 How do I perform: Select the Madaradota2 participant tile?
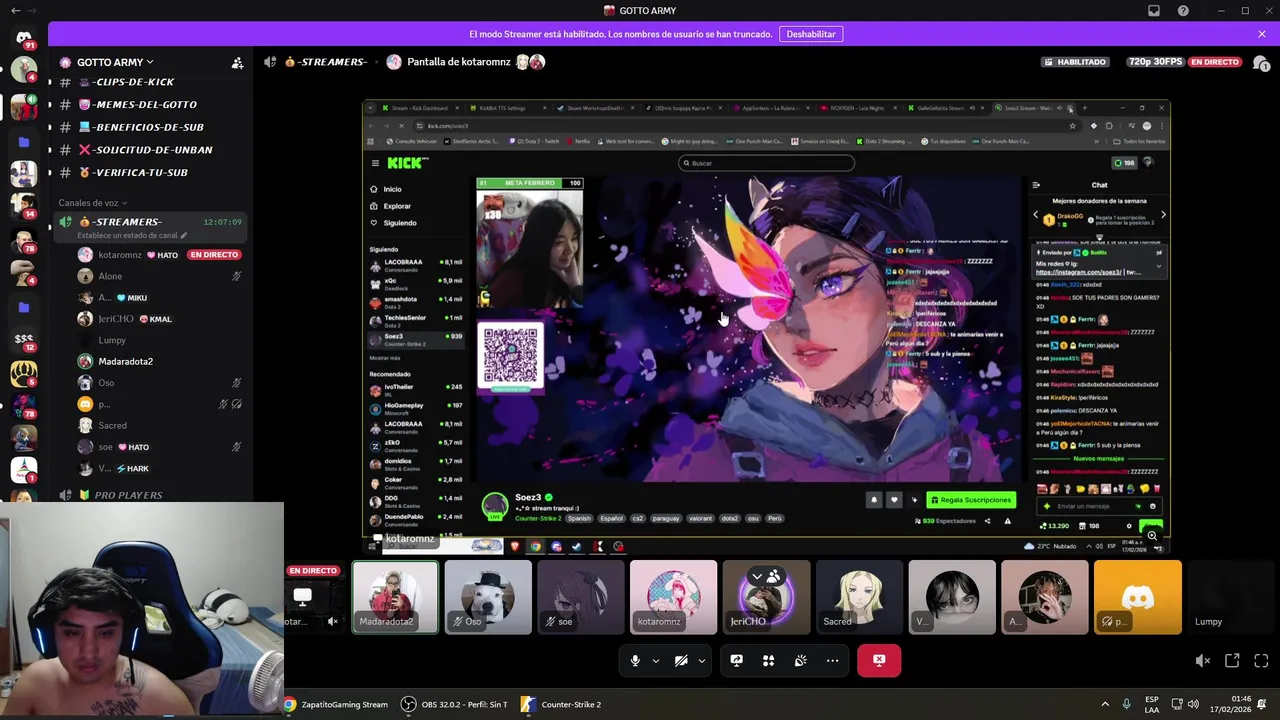tap(395, 597)
